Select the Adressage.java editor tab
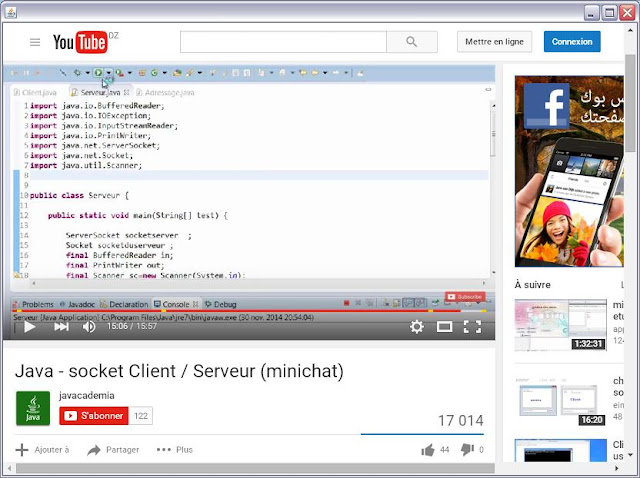 tap(165, 93)
